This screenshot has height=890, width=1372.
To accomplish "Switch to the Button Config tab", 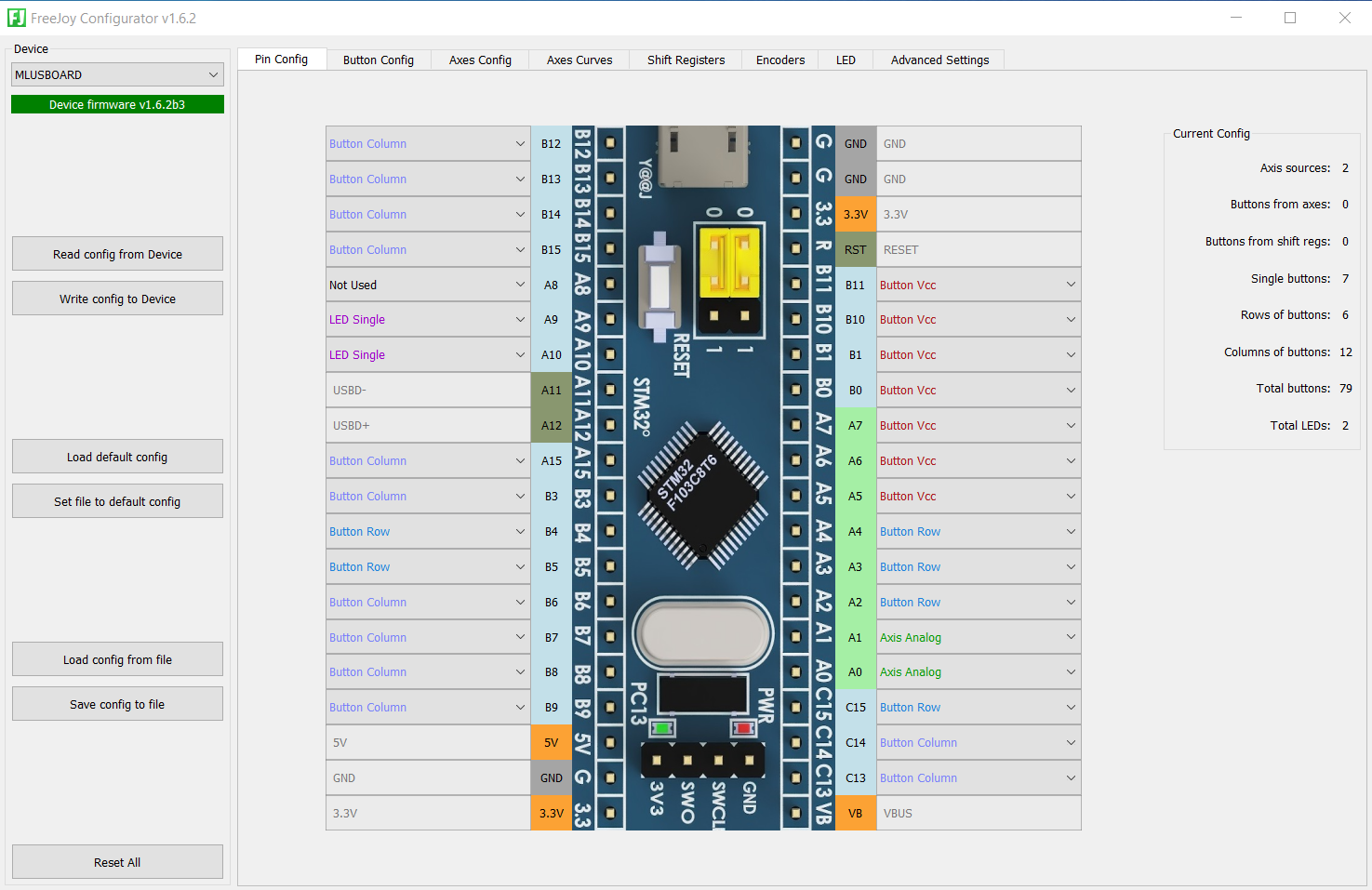I will click(378, 60).
